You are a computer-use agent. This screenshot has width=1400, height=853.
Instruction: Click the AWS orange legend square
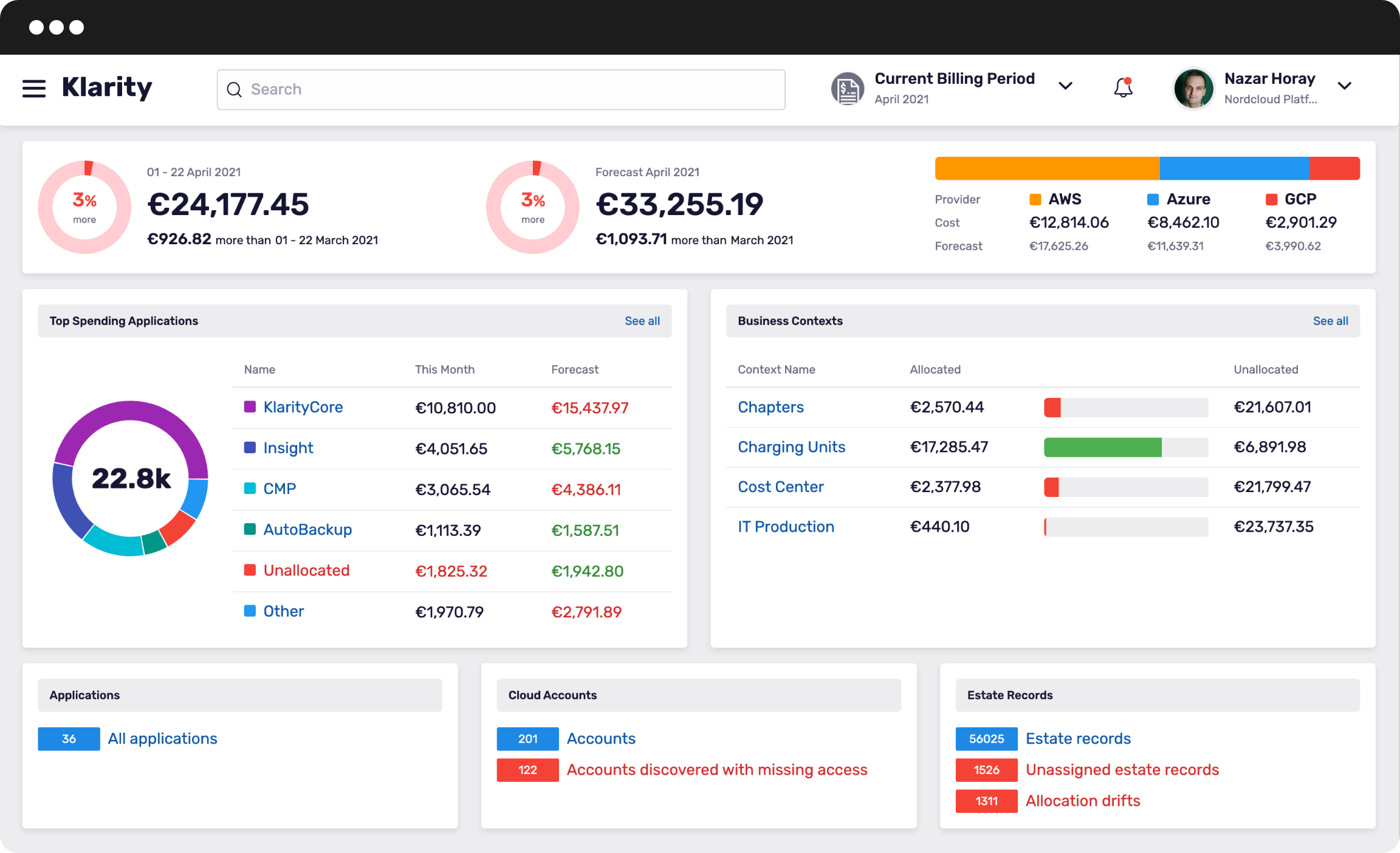[1035, 199]
